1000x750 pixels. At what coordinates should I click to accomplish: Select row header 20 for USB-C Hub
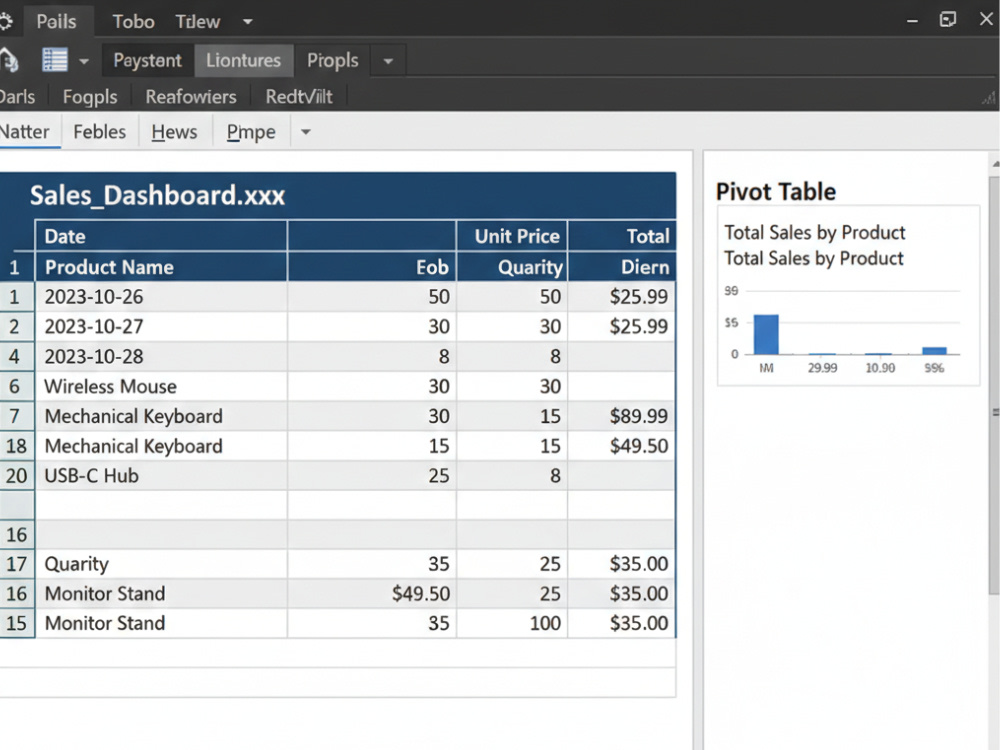17,476
